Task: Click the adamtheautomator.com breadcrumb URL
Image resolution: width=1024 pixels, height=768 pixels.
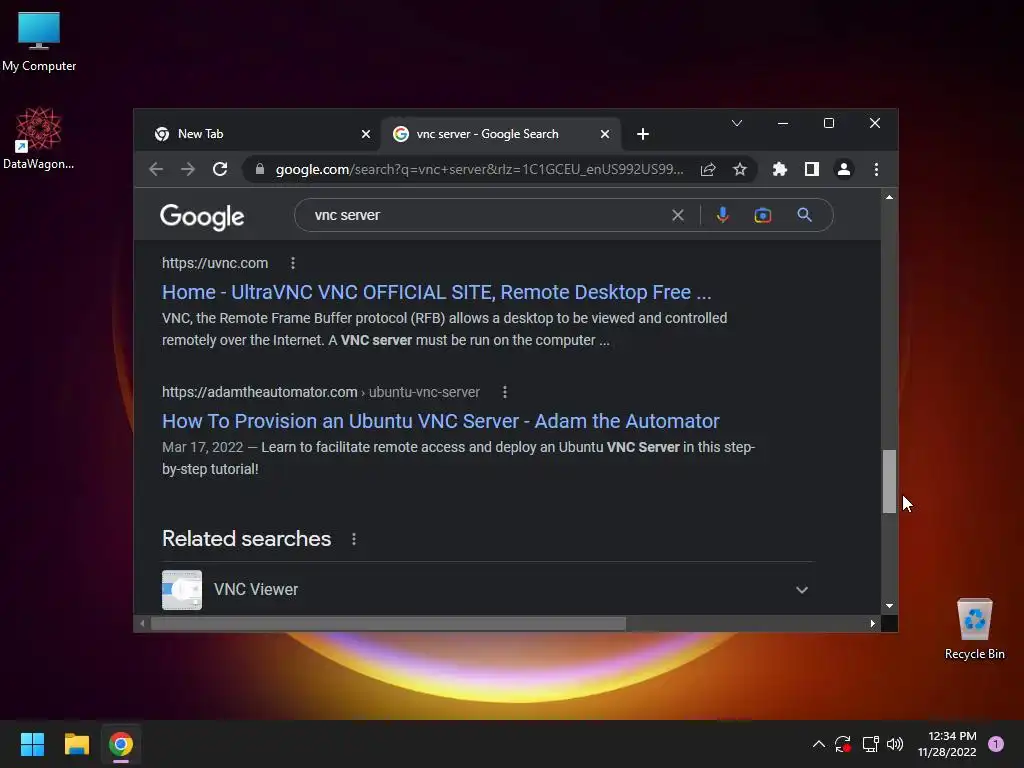Action: (321, 392)
